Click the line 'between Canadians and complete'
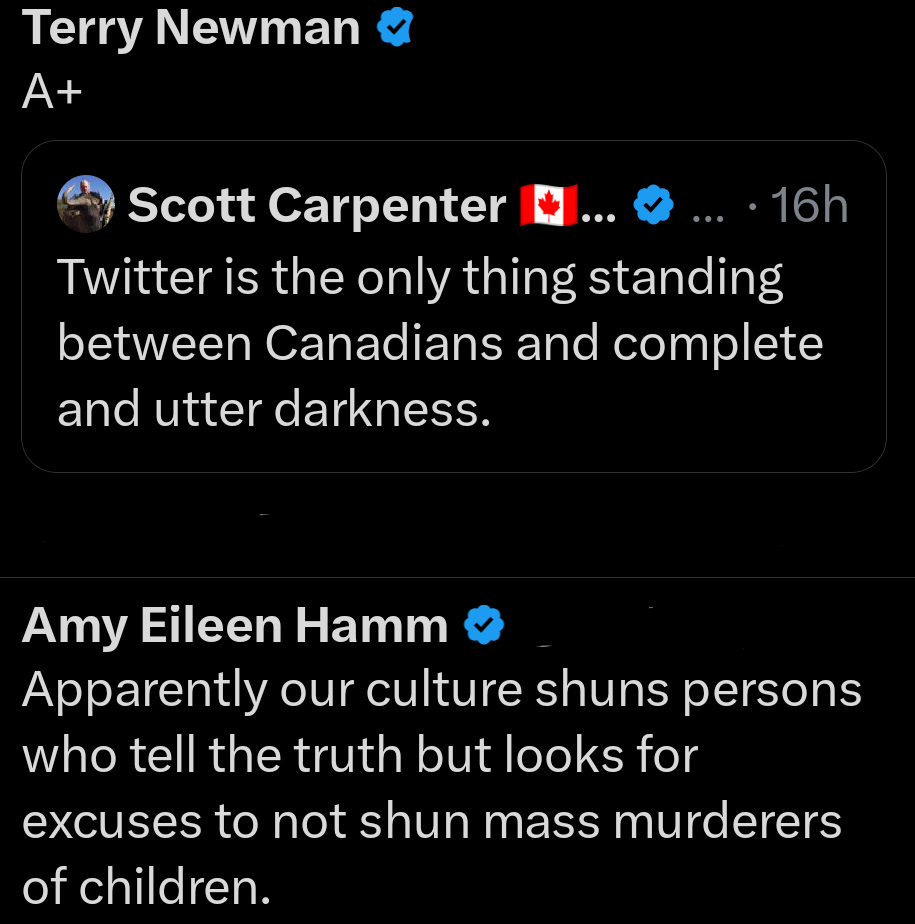This screenshot has height=924, width=915. (440, 343)
